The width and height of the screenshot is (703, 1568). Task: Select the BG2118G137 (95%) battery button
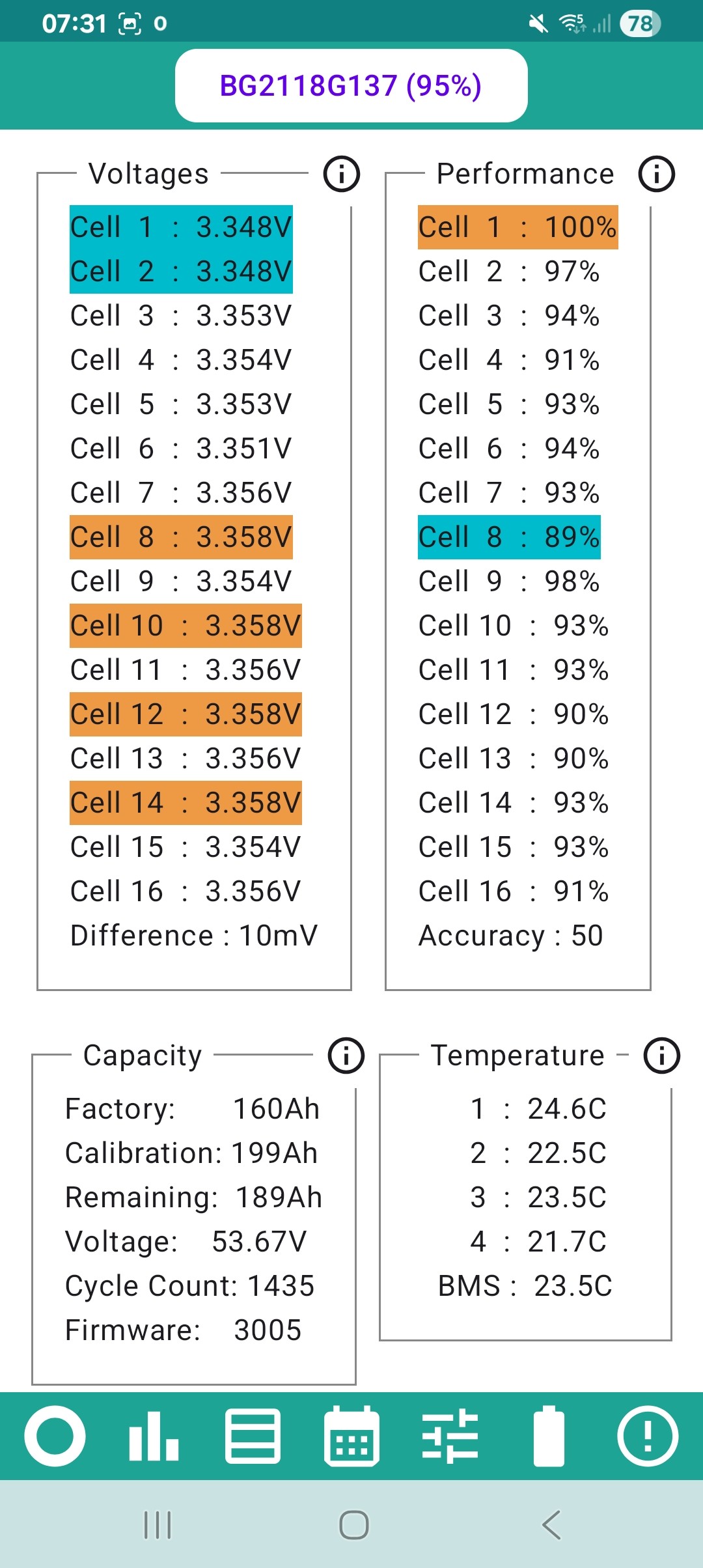point(351,85)
